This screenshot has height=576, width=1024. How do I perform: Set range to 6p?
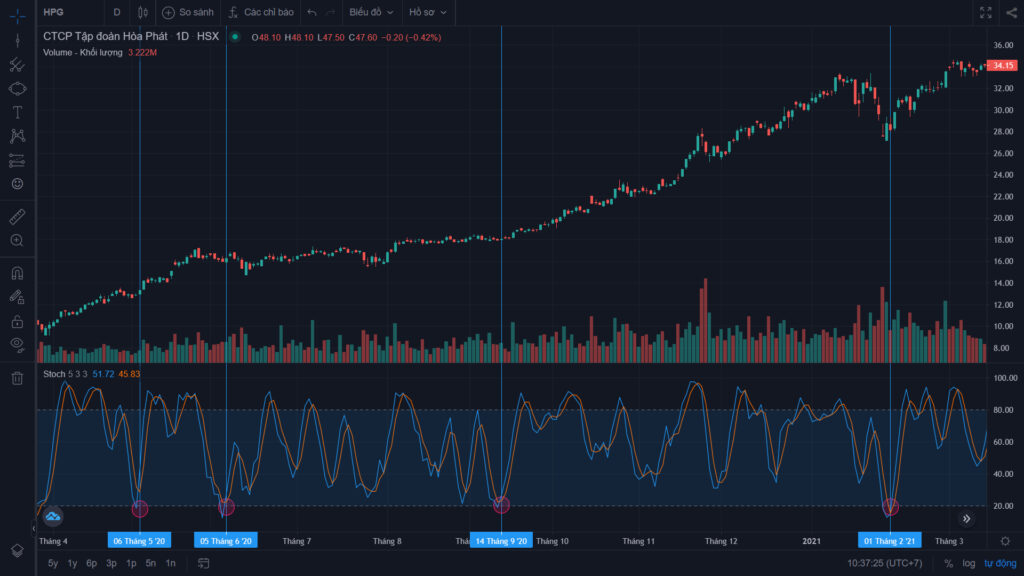coord(92,563)
